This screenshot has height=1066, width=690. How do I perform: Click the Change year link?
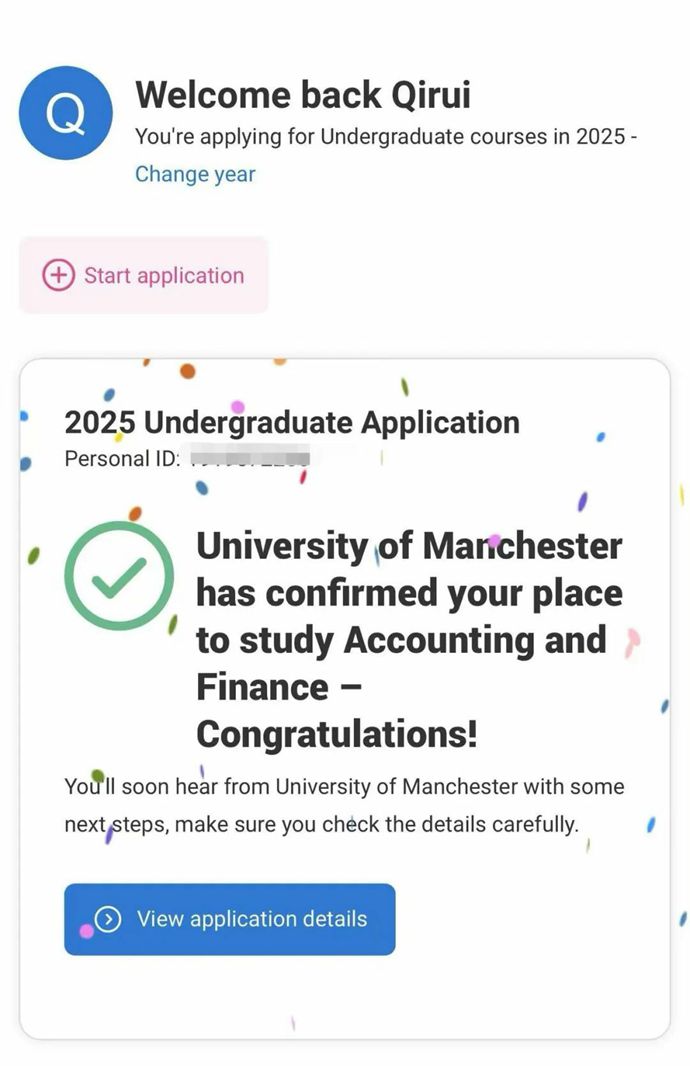195,174
